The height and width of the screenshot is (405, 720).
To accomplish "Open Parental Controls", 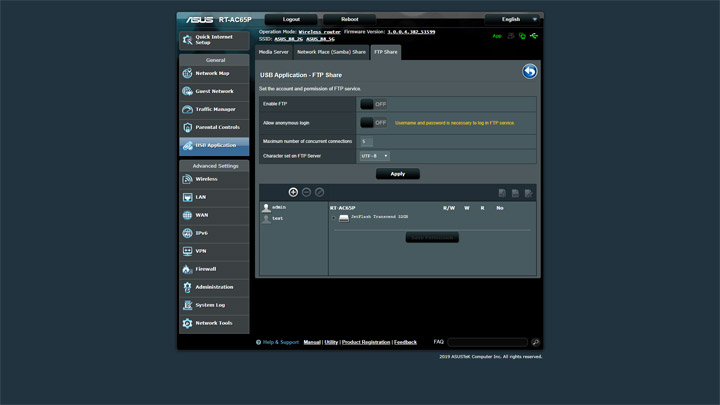I will (214, 127).
